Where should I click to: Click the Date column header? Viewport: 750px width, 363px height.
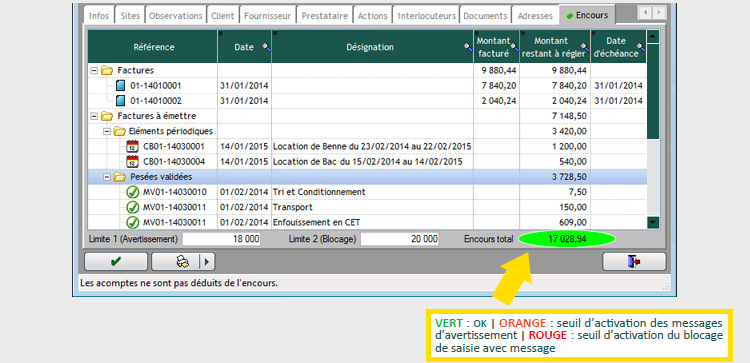point(244,47)
